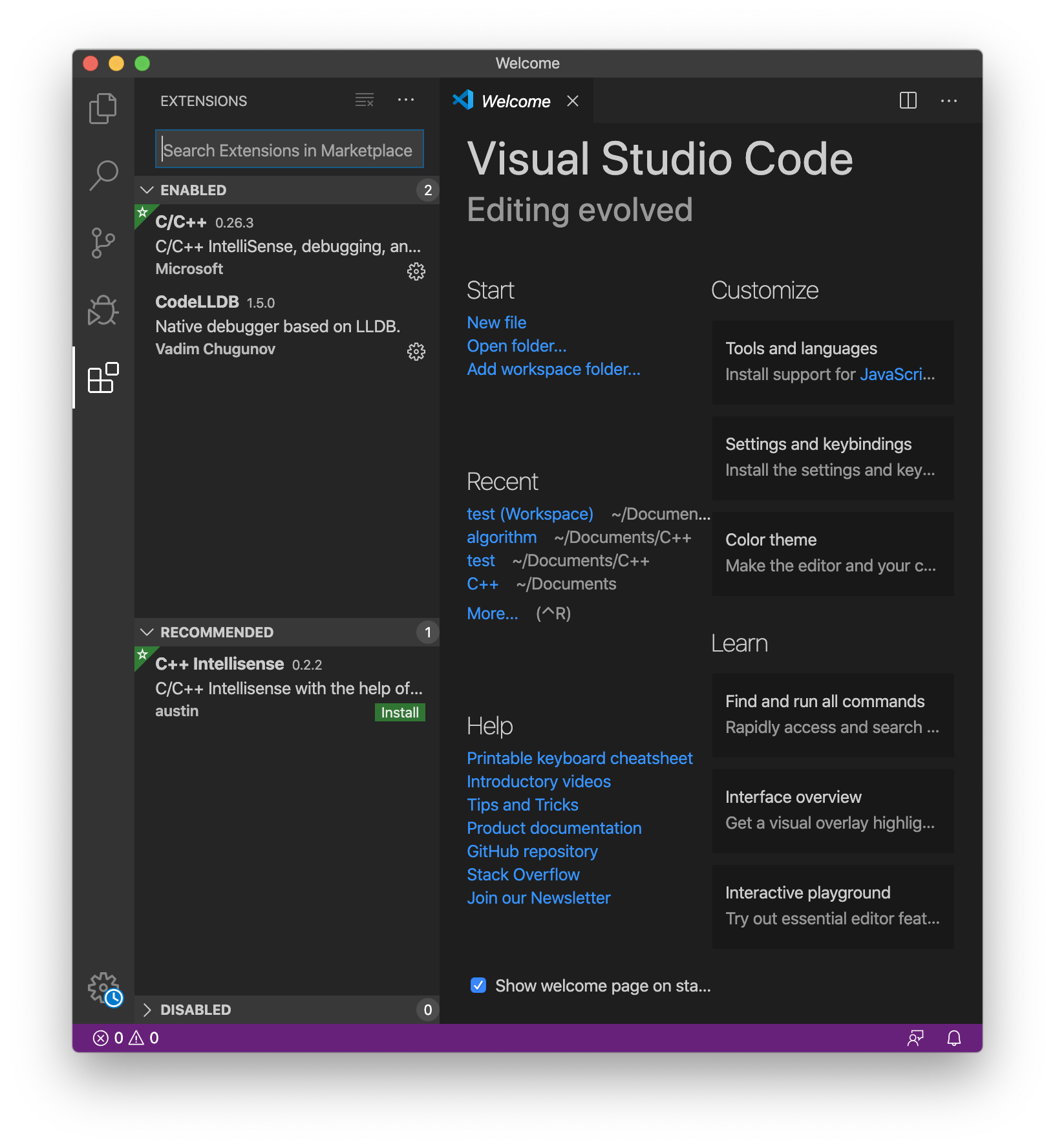Focus Search Extensions in Marketplace field

pos(290,149)
